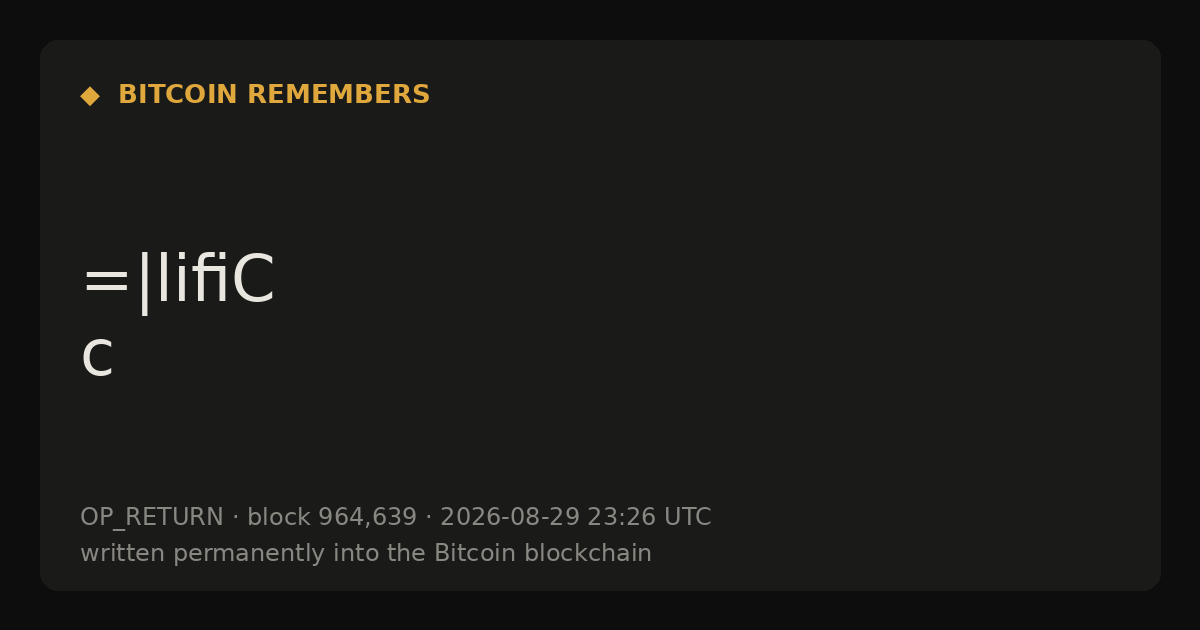This screenshot has height=630, width=1200.
Task: Click the word BITCOIN in the header
Action: point(178,95)
